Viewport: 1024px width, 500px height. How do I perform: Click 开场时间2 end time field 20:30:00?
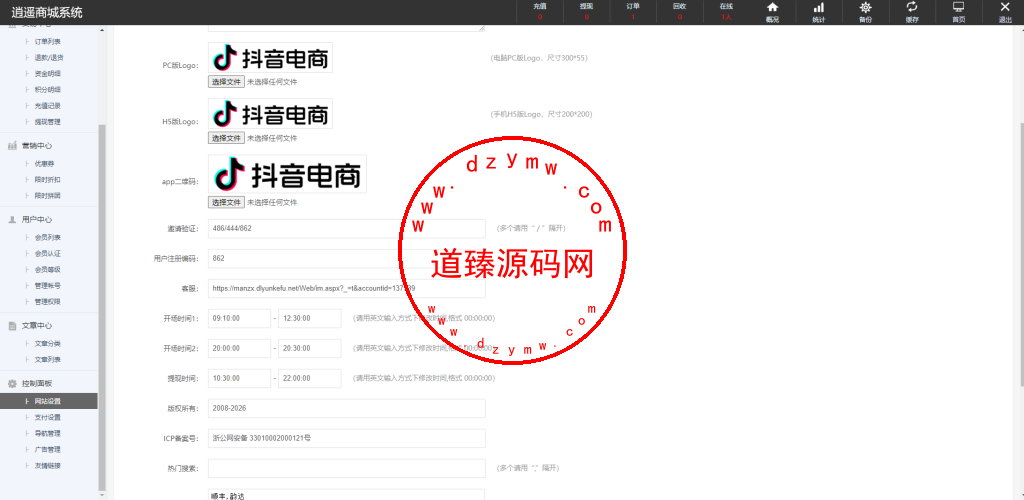click(310, 349)
